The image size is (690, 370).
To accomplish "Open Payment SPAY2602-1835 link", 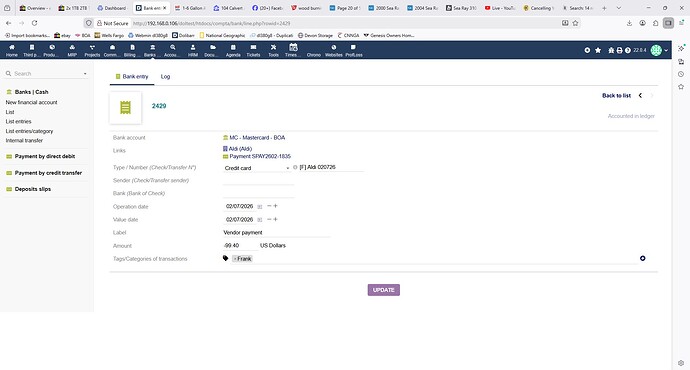I will tap(260, 156).
